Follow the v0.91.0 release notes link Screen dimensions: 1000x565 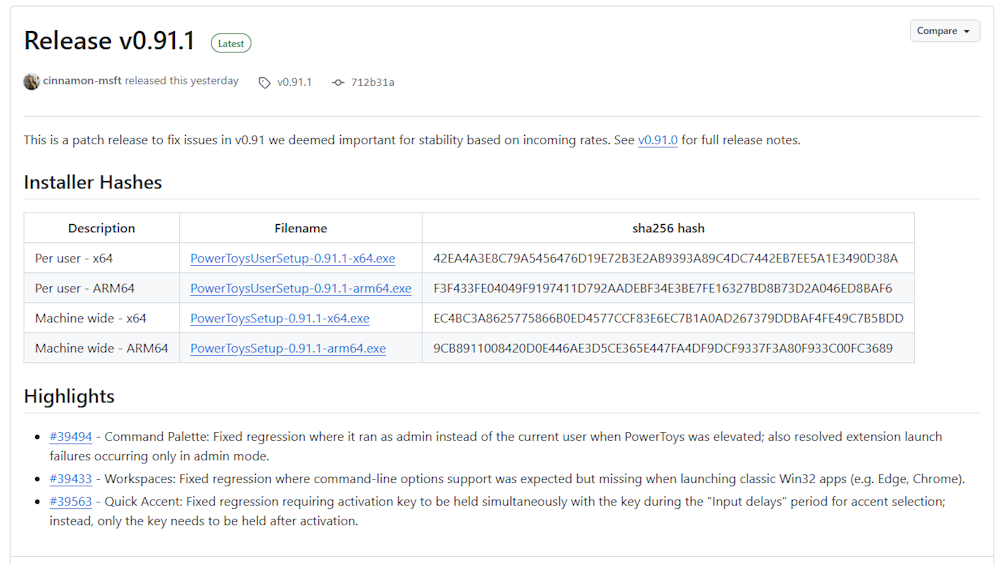(658, 140)
